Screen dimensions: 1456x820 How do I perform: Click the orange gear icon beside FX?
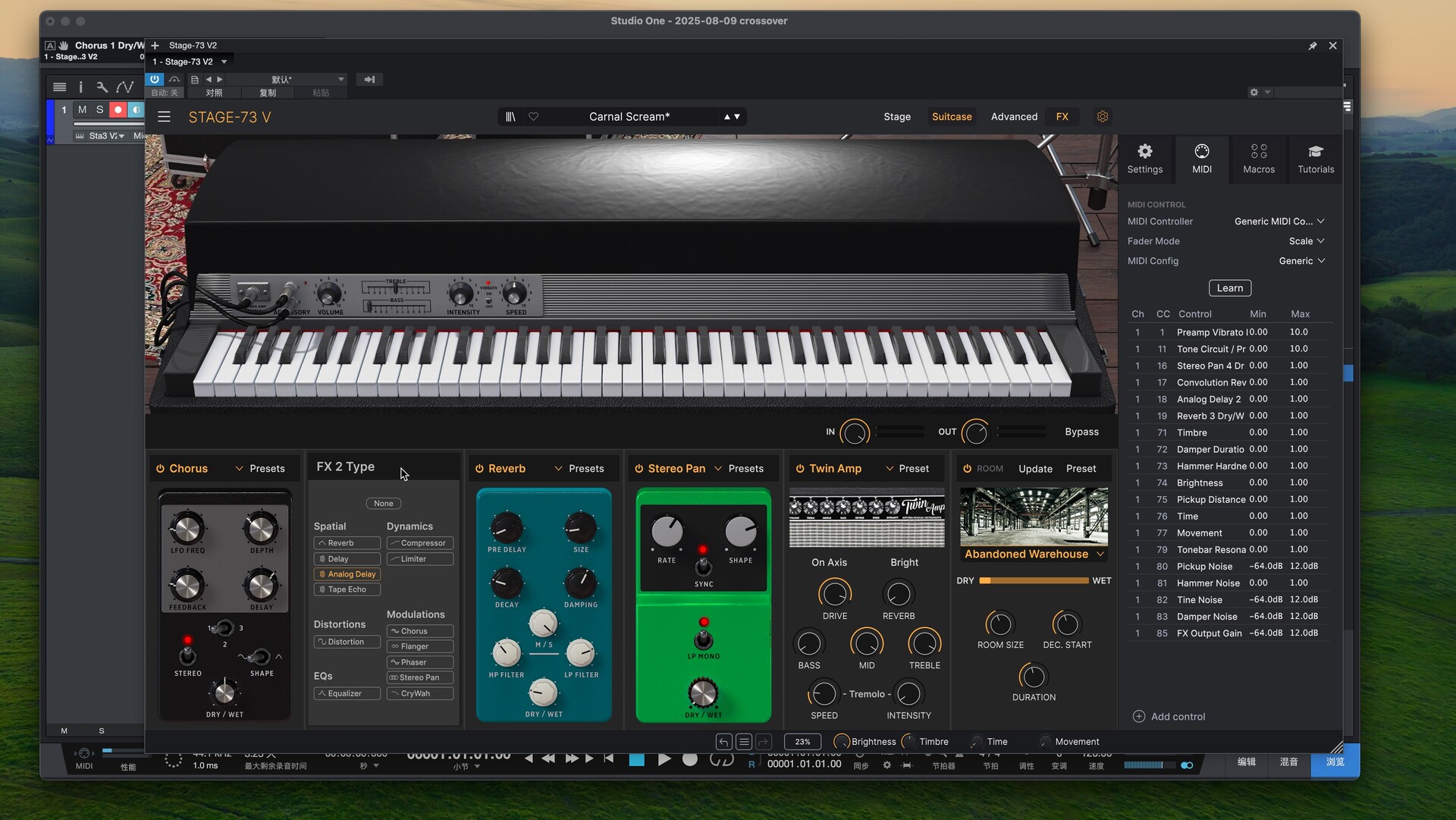click(1102, 117)
